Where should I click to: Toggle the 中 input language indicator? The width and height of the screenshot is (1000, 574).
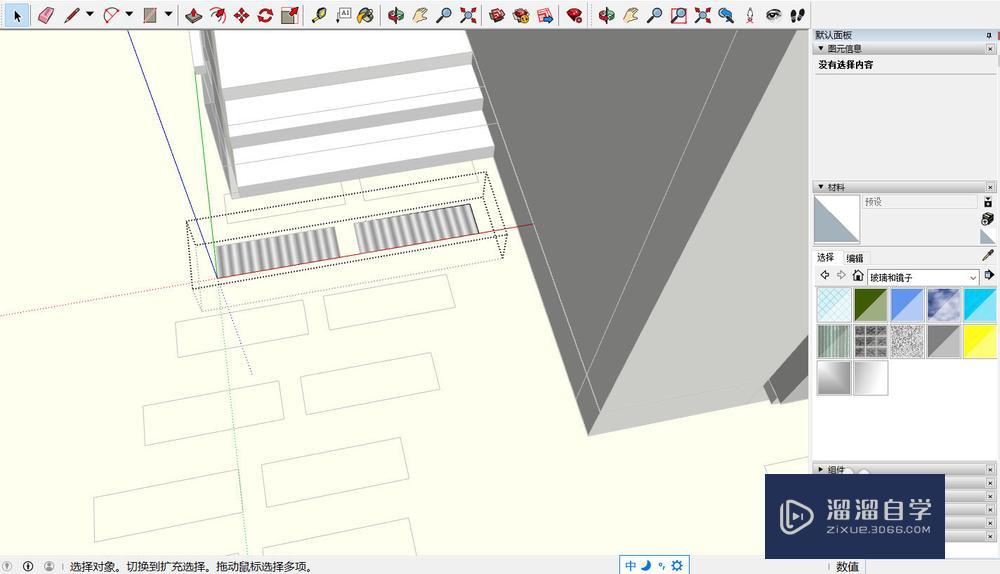tap(630, 566)
